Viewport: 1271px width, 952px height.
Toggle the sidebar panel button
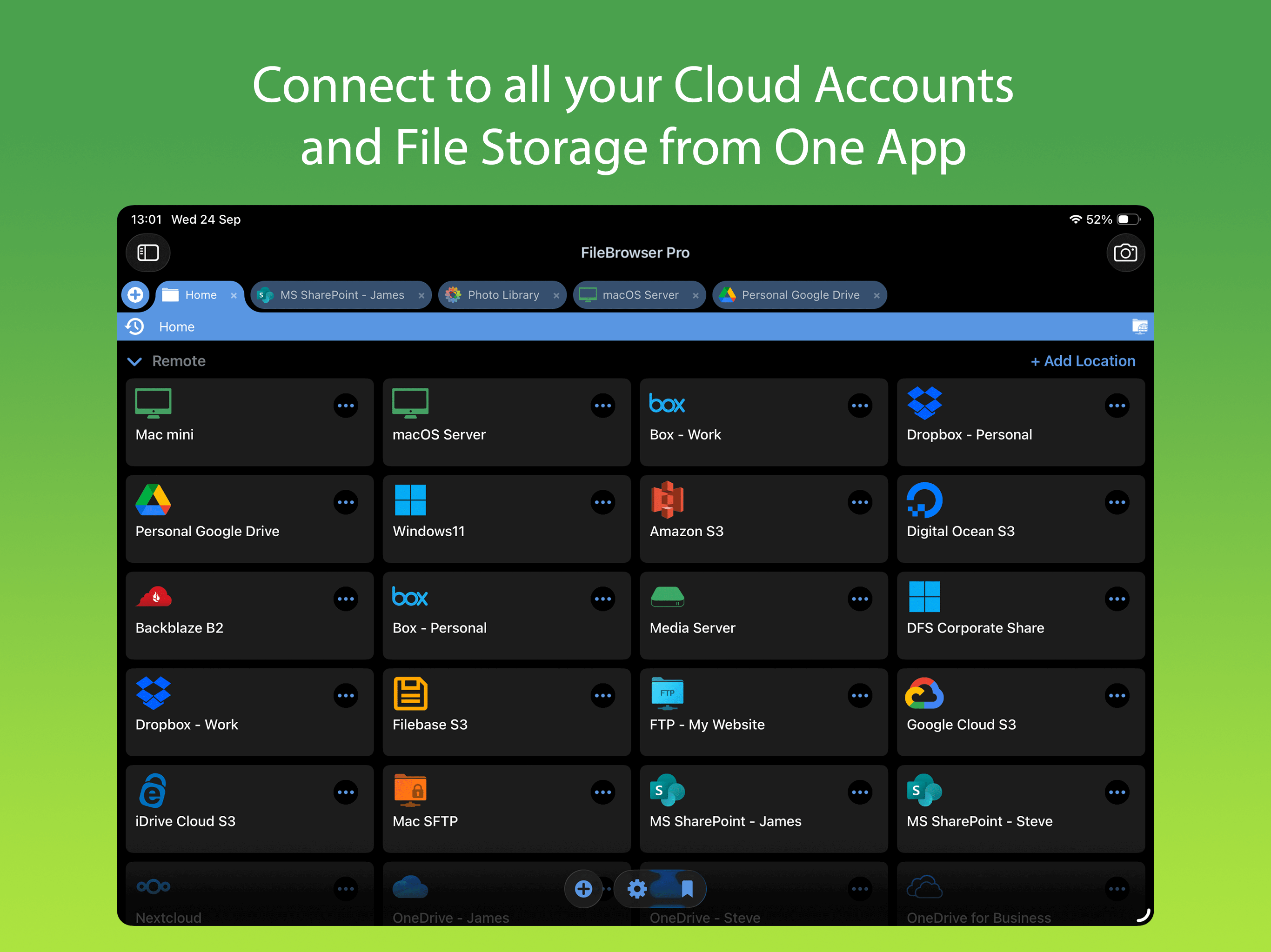147,253
